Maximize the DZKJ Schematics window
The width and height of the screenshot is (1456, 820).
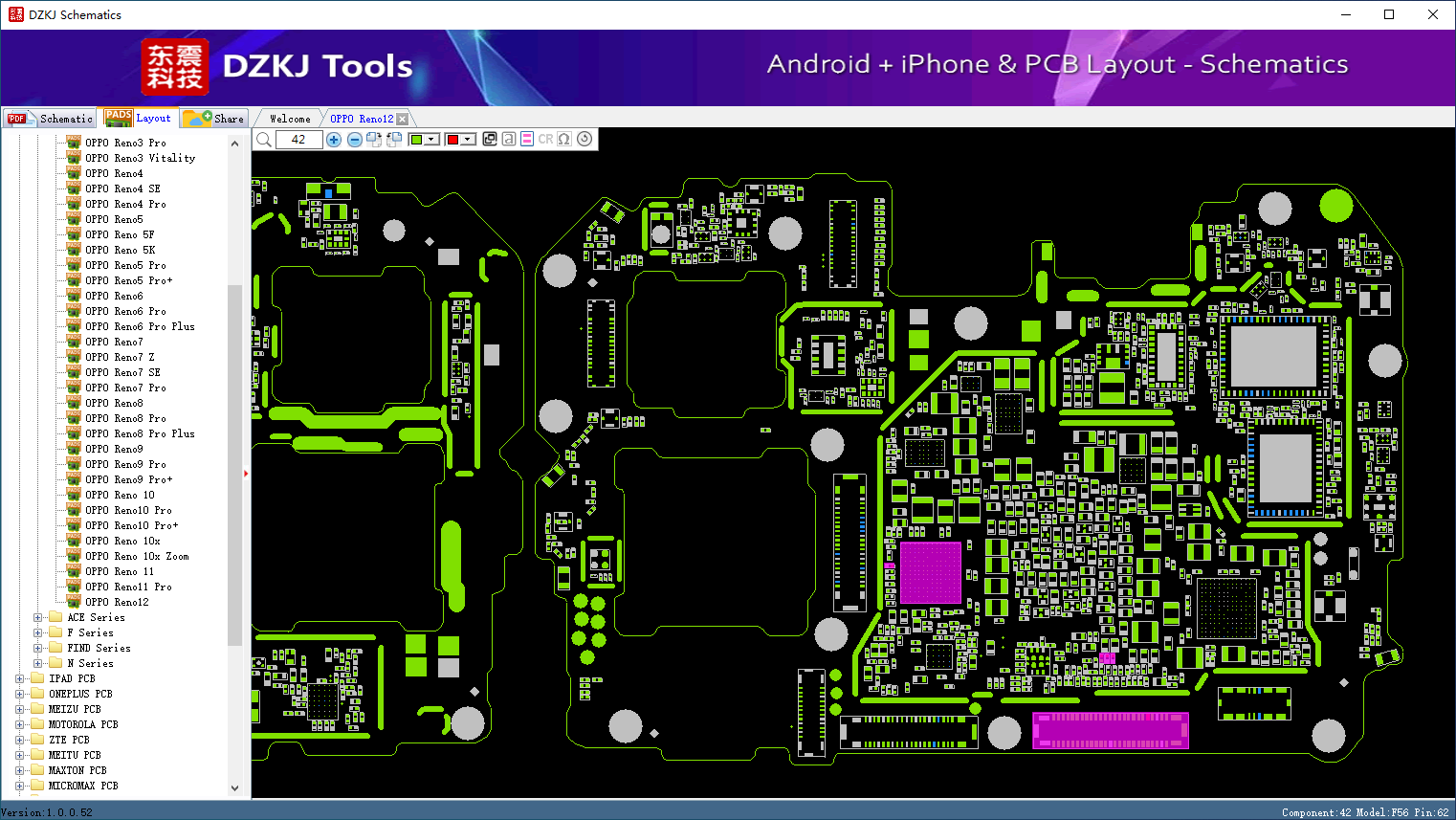tap(1389, 14)
